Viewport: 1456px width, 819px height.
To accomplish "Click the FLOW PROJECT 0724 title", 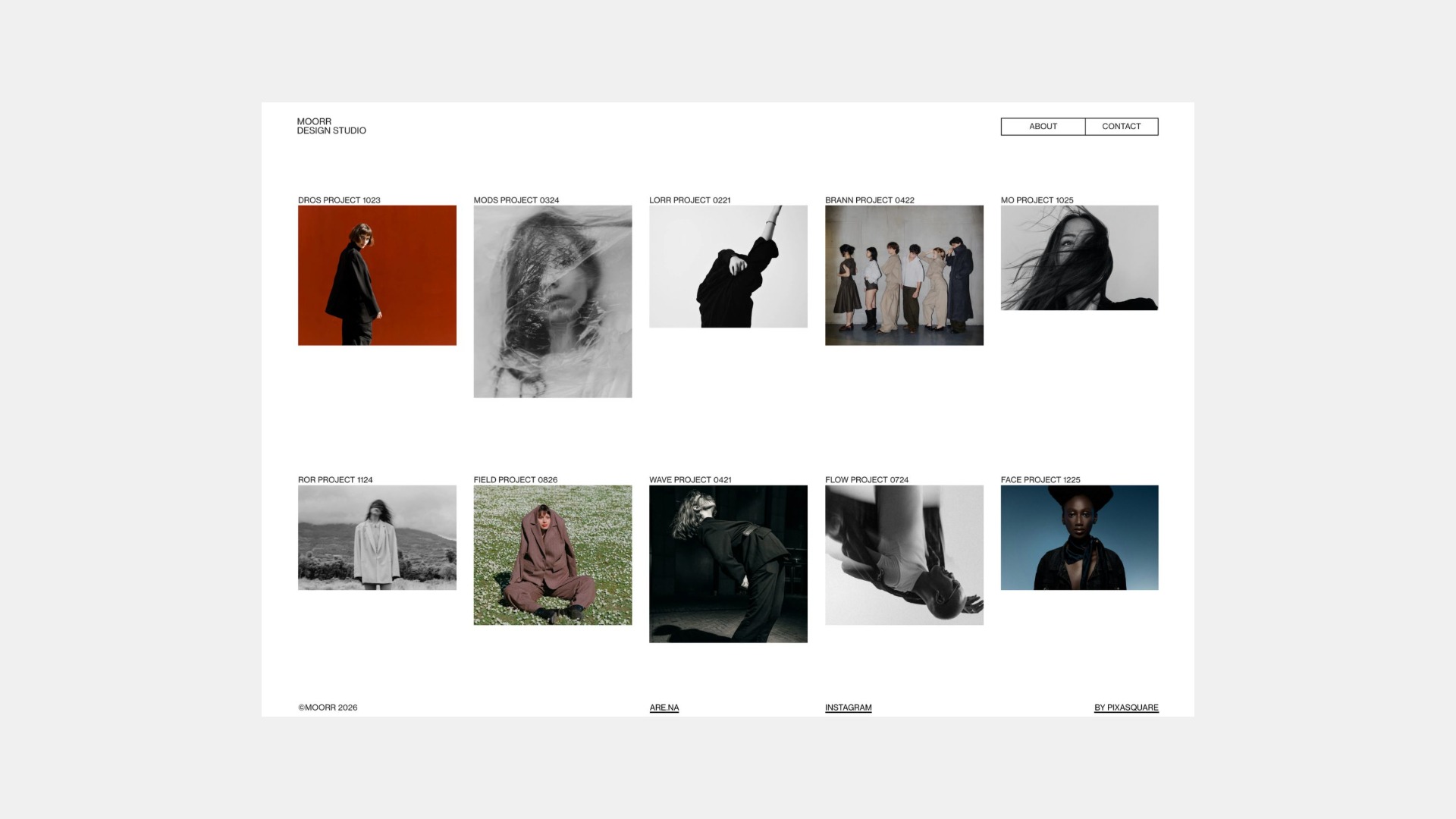I will pos(867,480).
